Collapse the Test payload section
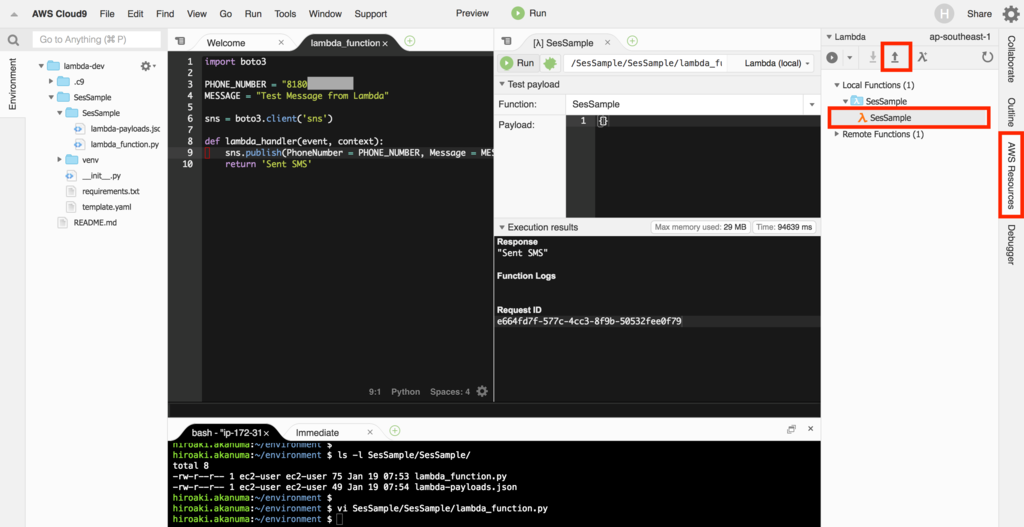This screenshot has height=527, width=1024. 502,84
